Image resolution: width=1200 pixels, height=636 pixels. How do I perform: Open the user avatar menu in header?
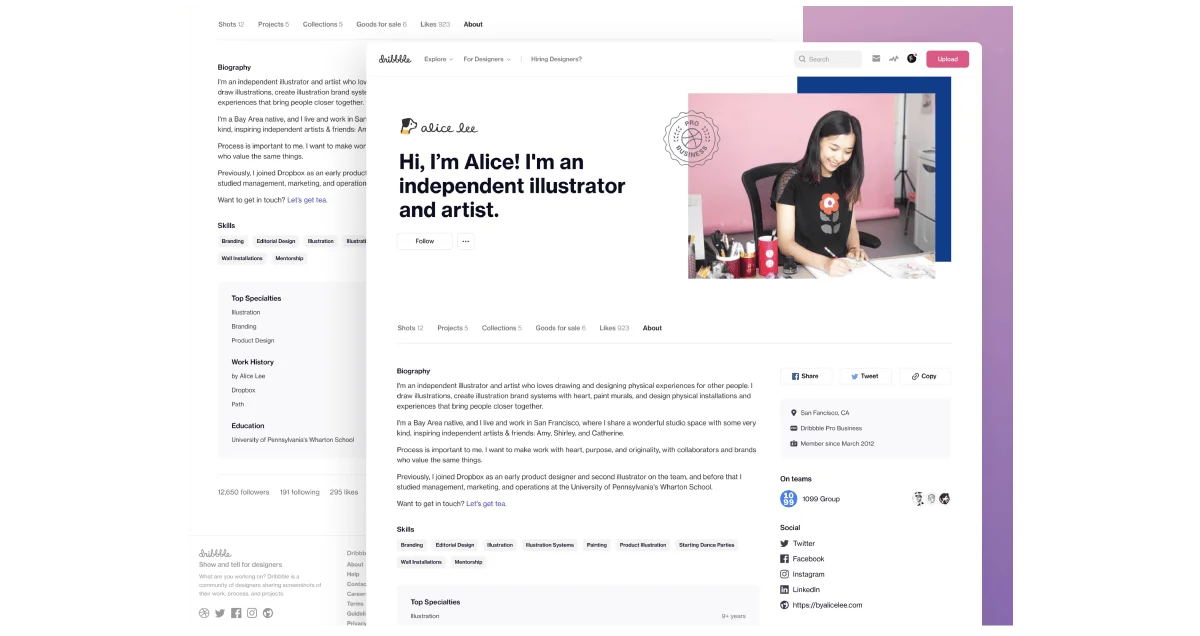912,59
